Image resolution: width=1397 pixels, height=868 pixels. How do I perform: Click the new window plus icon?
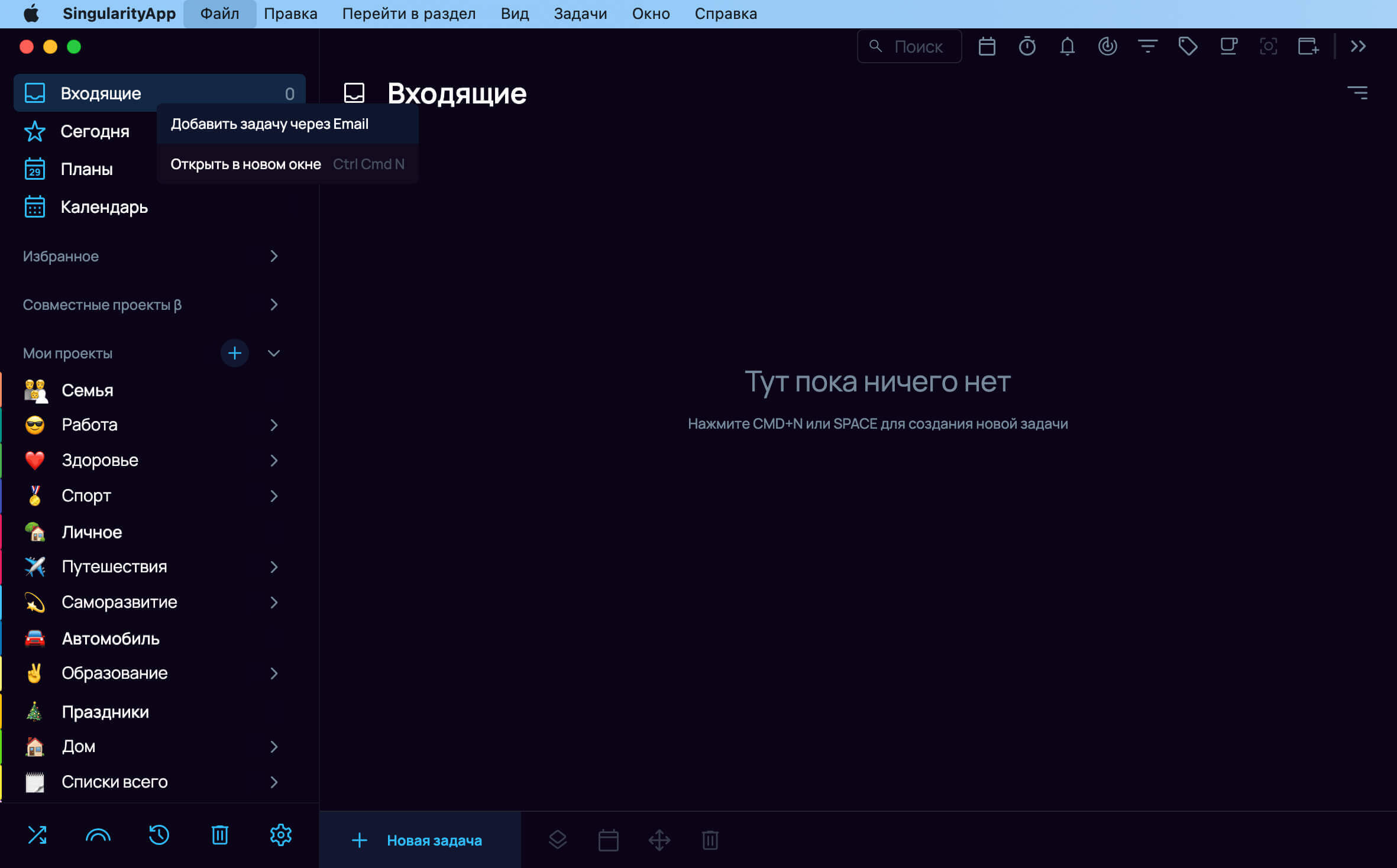click(1308, 46)
